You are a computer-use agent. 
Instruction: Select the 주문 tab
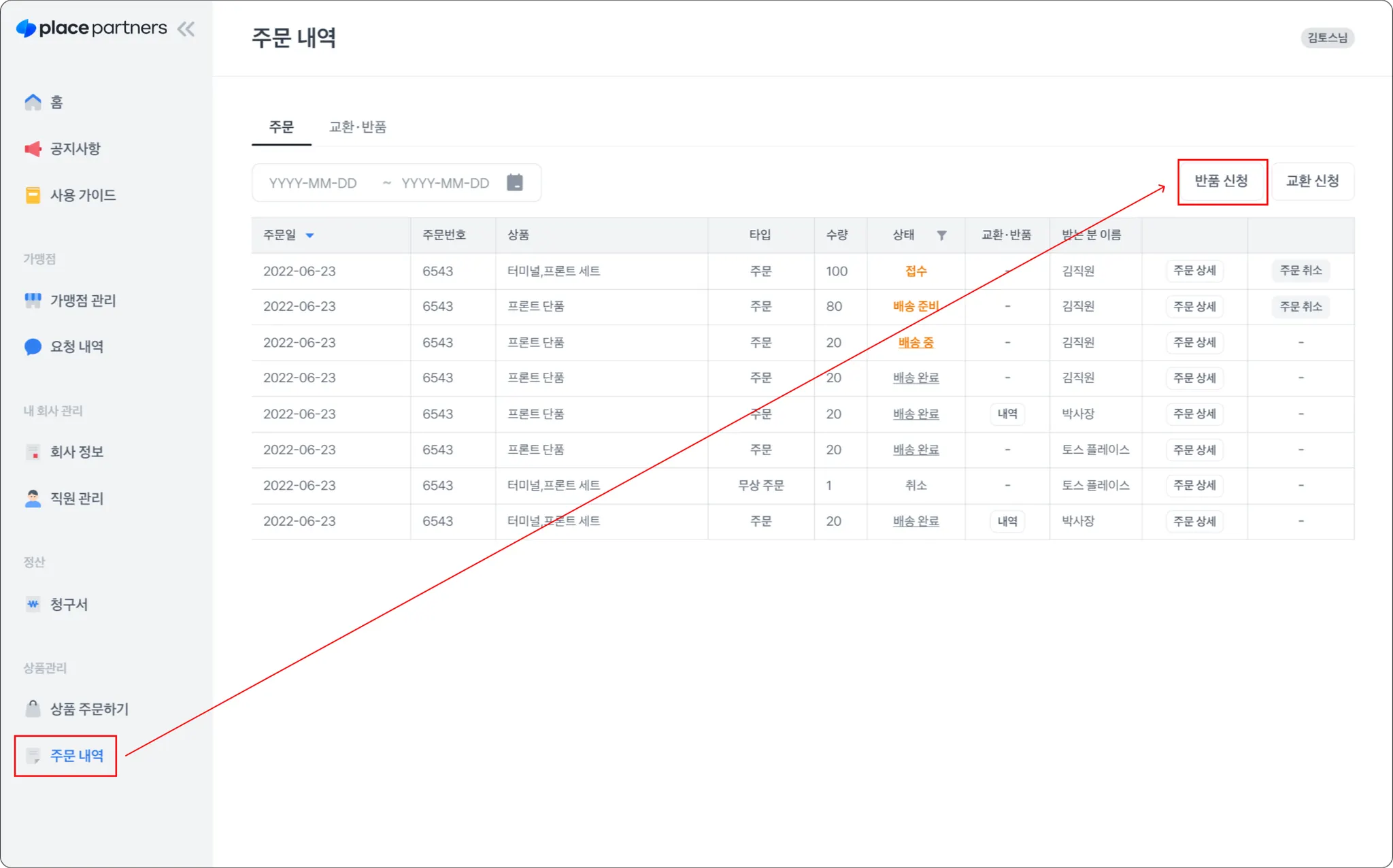point(281,127)
